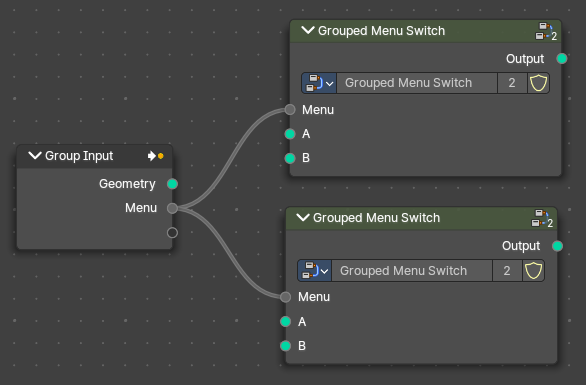Click the B input socket of upper node
Image resolution: width=586 pixels, height=385 pixels.
coord(290,158)
